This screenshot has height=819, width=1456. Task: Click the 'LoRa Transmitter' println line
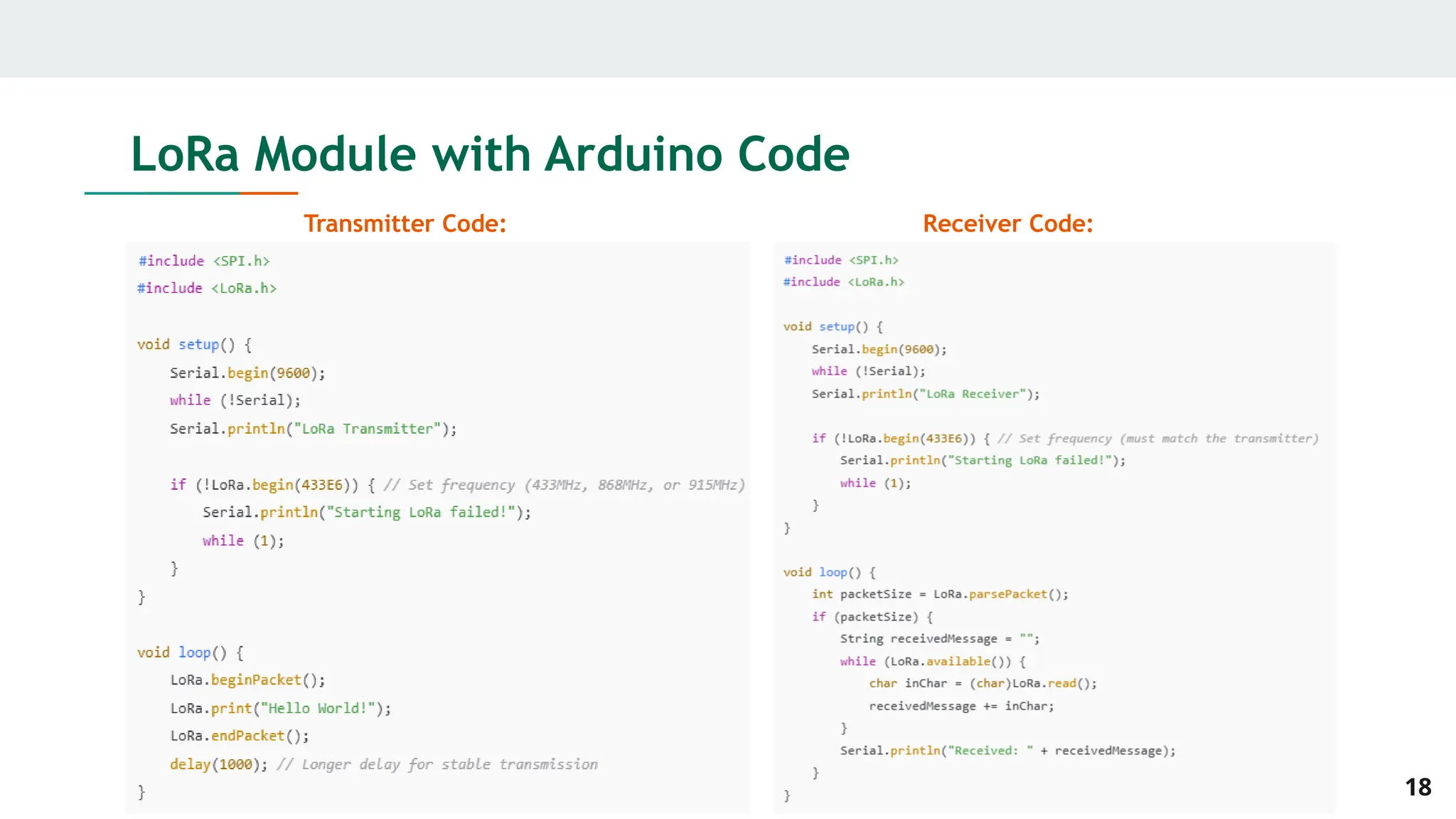pos(313,429)
